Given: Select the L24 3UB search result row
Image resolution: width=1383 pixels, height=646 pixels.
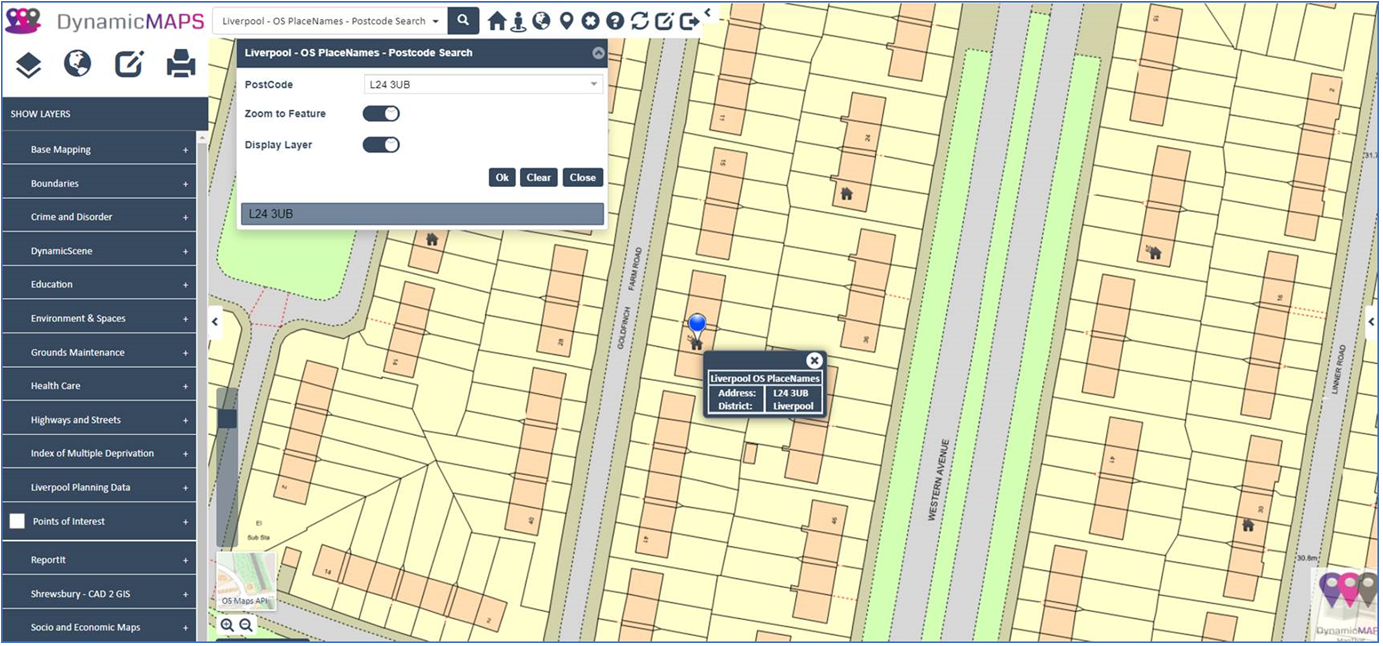Looking at the screenshot, I should click(422, 214).
